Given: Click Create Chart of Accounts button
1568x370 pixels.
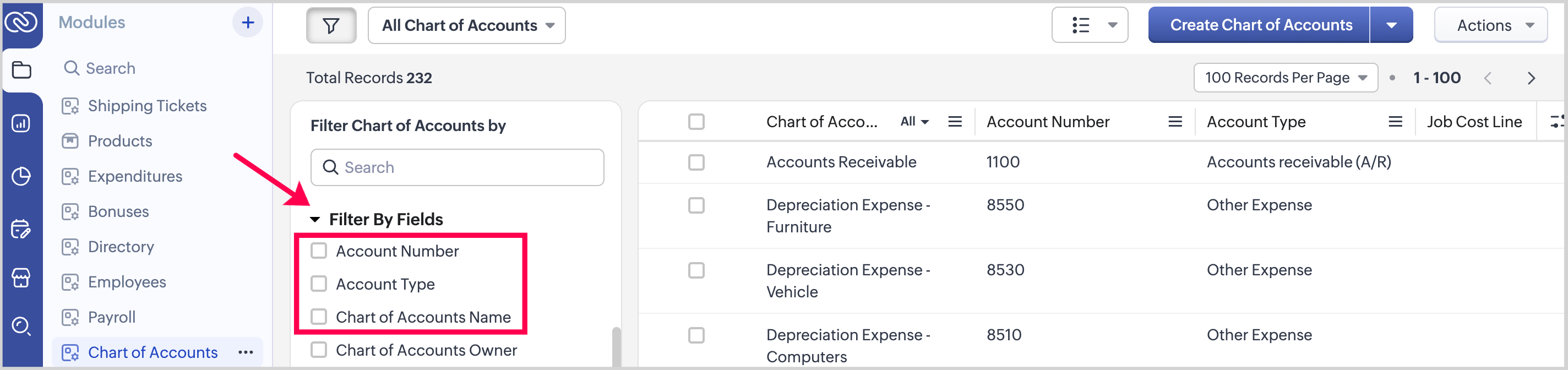Looking at the screenshot, I should [x=1260, y=25].
